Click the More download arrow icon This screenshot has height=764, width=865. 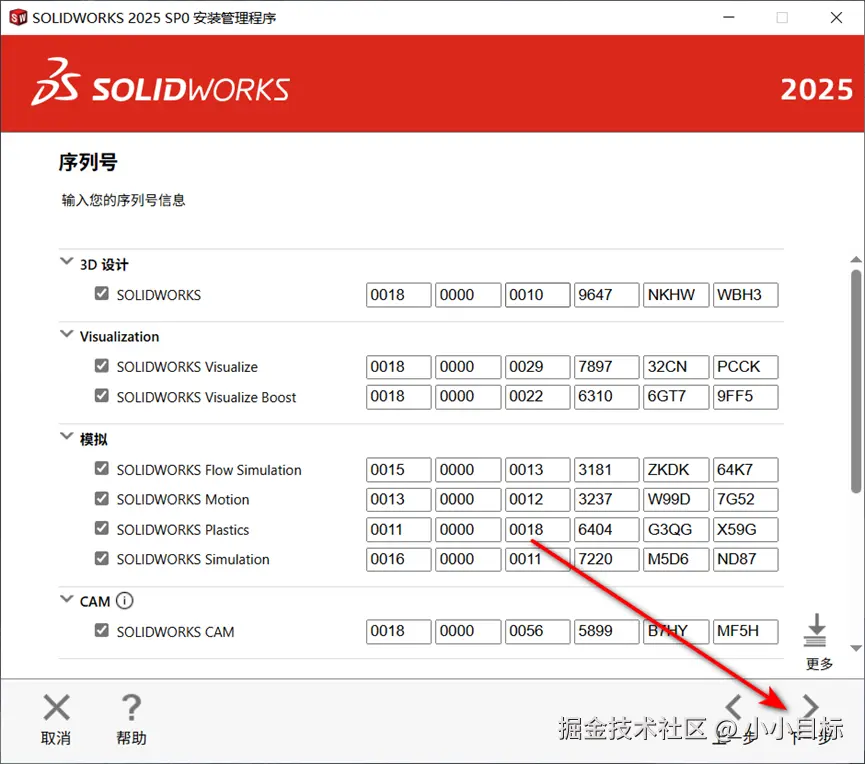point(816,630)
